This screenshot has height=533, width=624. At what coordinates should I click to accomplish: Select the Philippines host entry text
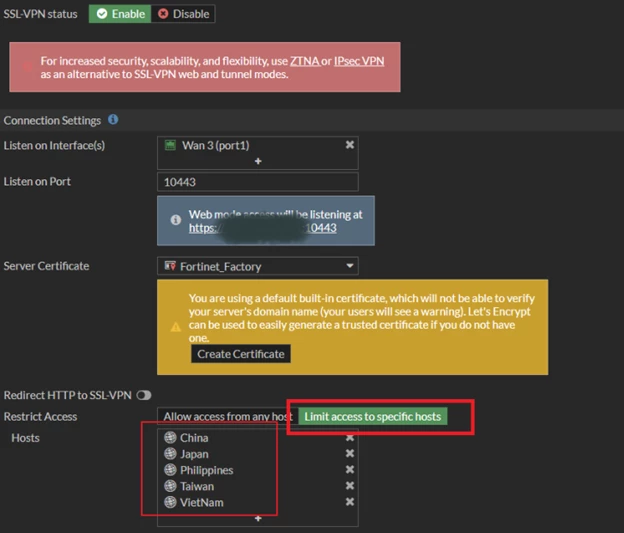click(x=207, y=471)
